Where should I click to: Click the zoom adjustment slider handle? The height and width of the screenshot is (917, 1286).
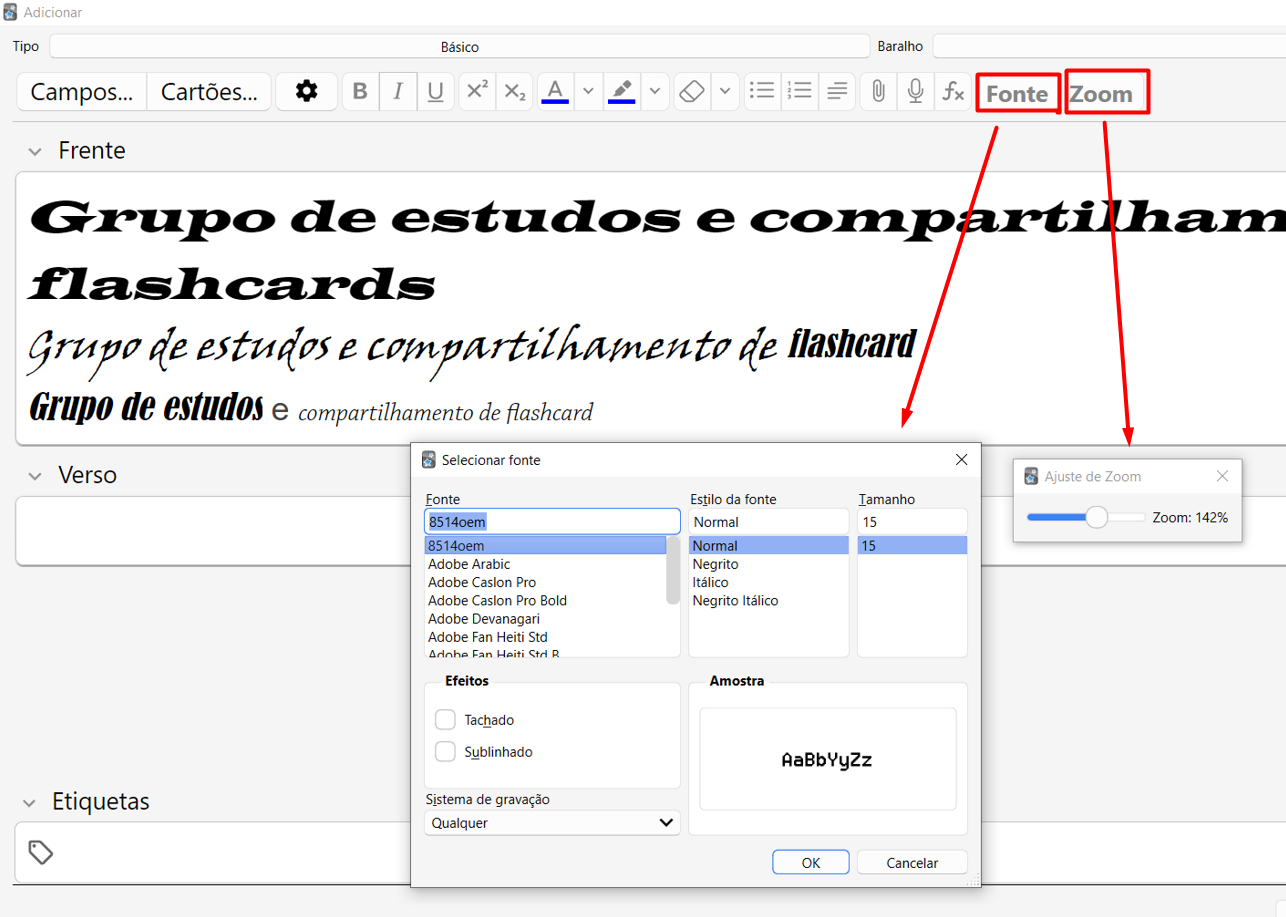[1097, 517]
